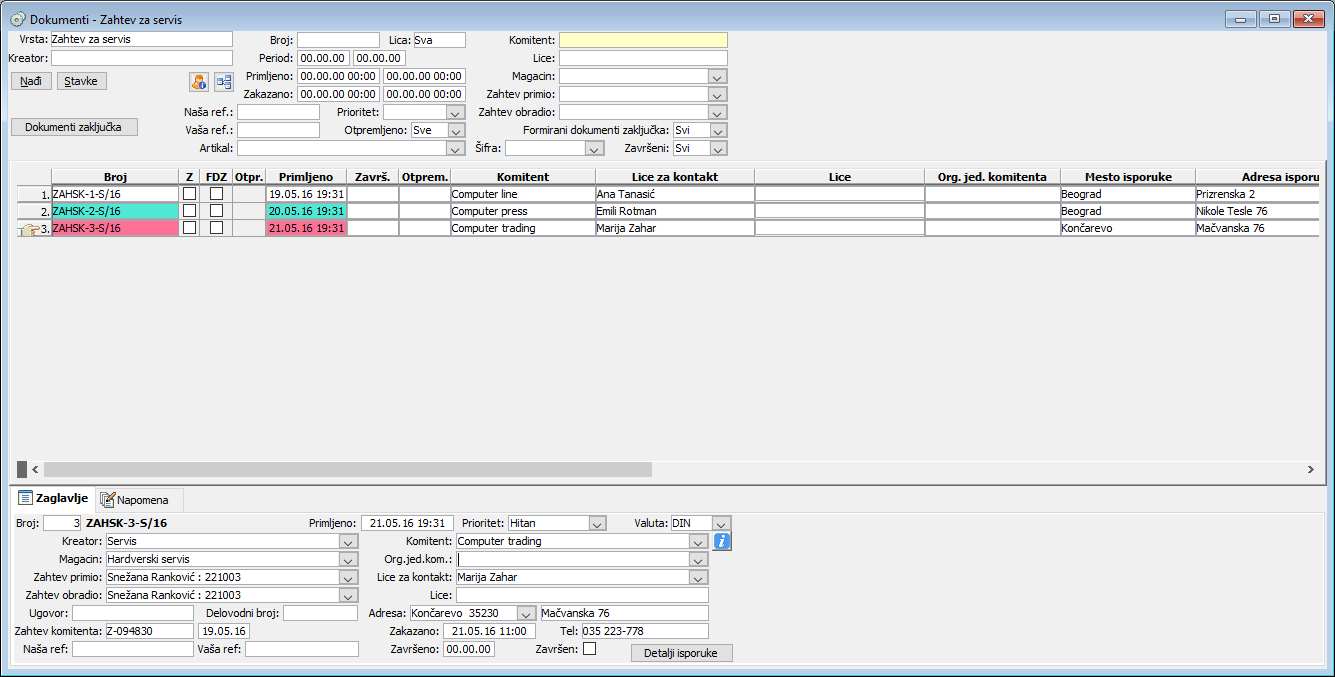Click the top Kreator filter input field
The width and height of the screenshot is (1335, 677).
pos(141,58)
